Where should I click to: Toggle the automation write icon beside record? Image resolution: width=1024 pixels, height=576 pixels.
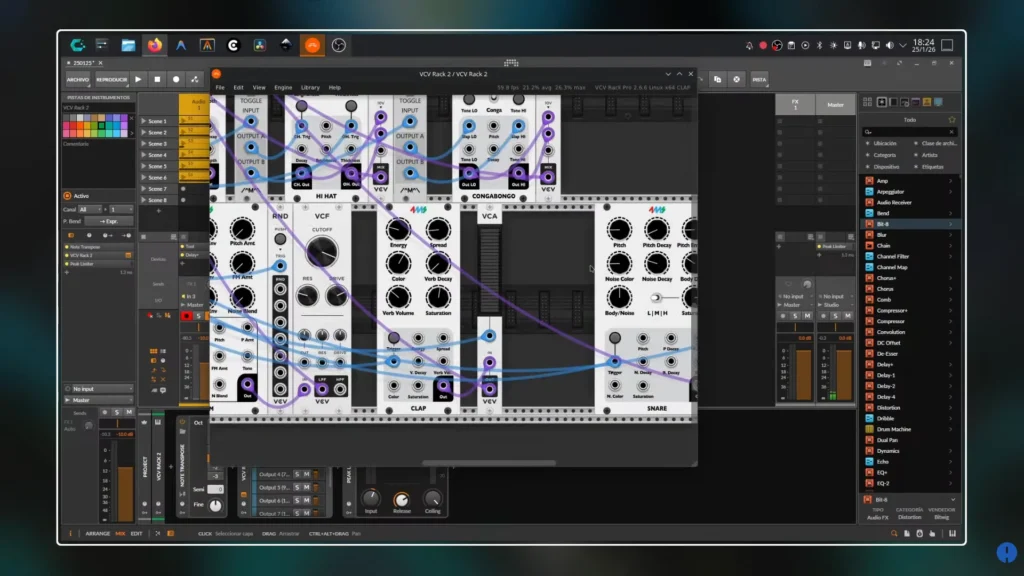[195, 80]
